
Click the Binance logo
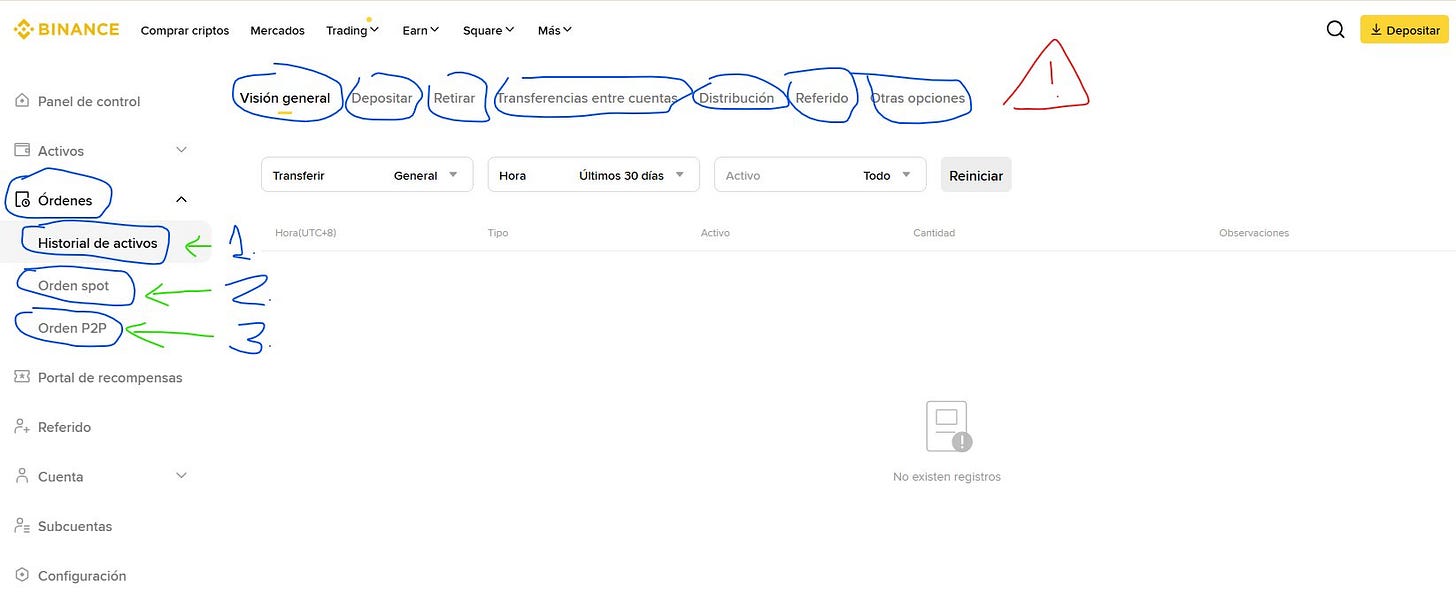point(66,30)
